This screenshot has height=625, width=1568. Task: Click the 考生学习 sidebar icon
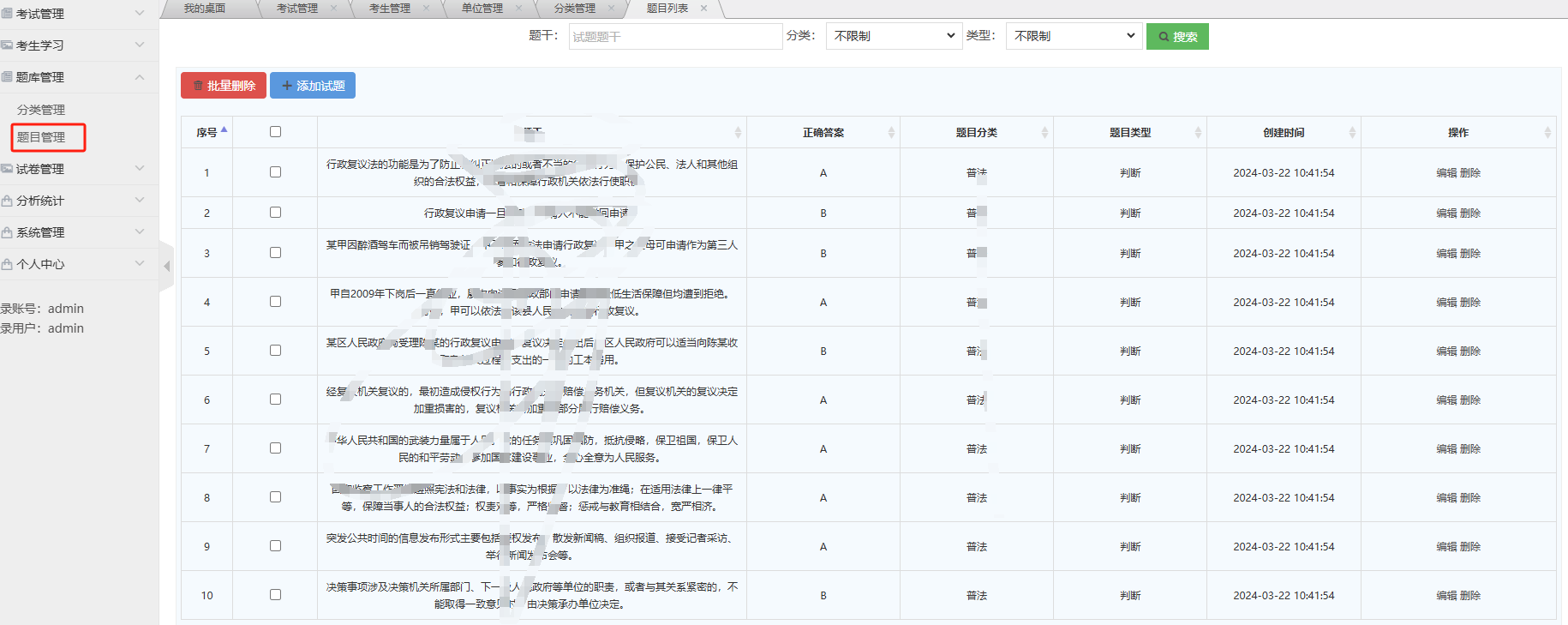(x=7, y=45)
